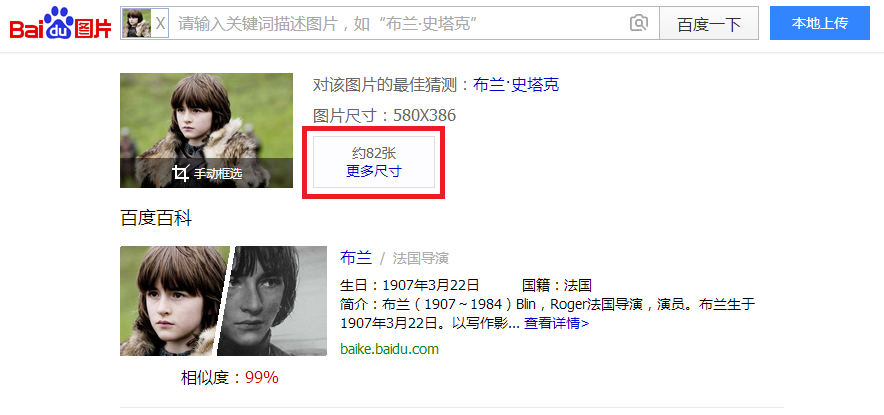Click the 百度一下 search button
884x415 pixels.
[x=709, y=24]
